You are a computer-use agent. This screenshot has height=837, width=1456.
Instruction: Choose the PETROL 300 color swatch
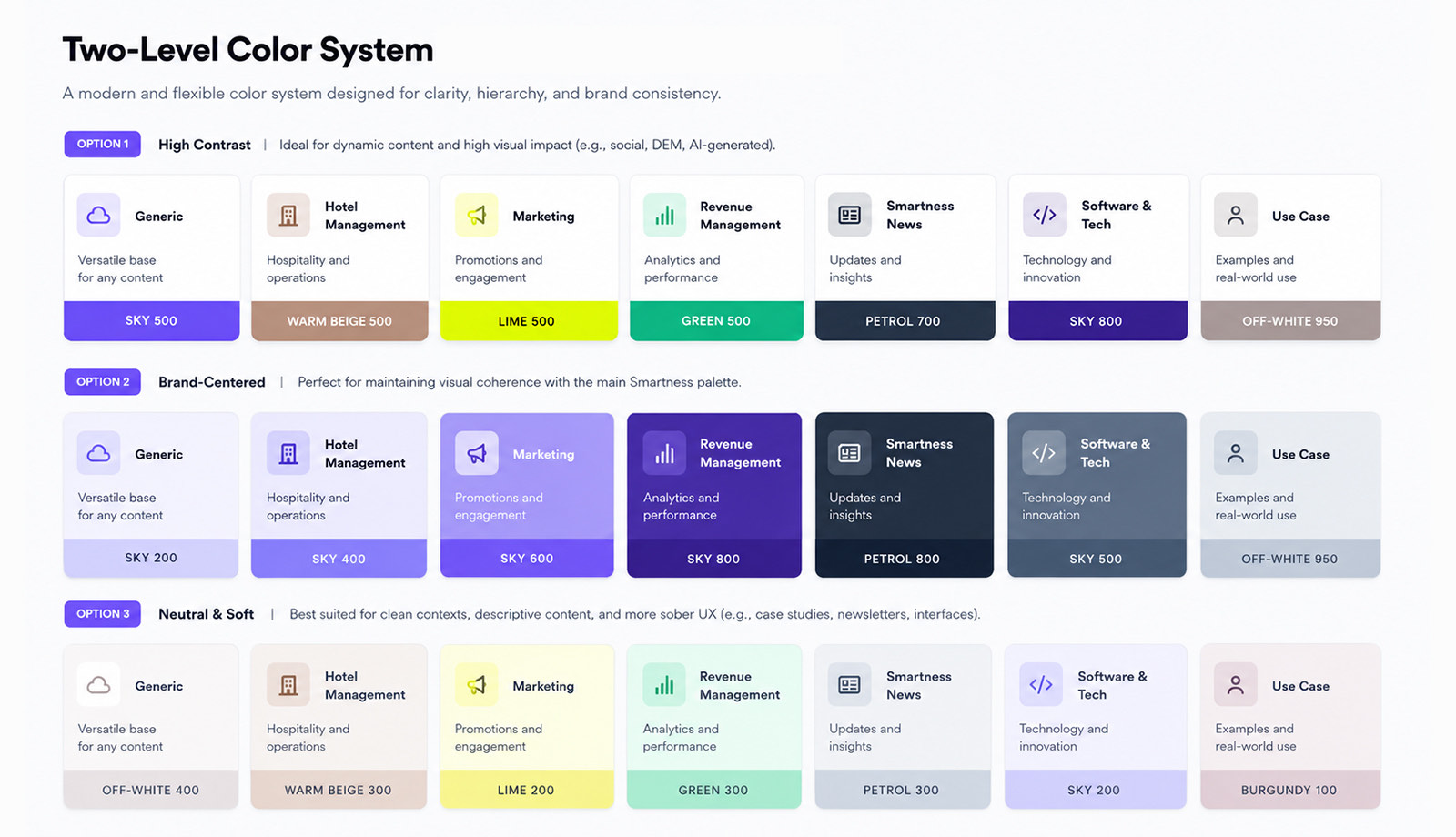903,790
